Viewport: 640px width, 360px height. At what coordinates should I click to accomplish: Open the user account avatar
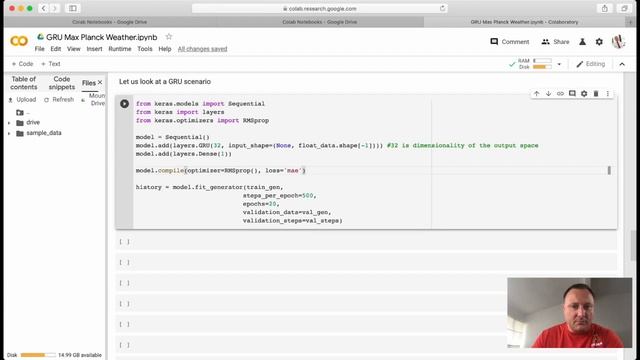pos(618,42)
